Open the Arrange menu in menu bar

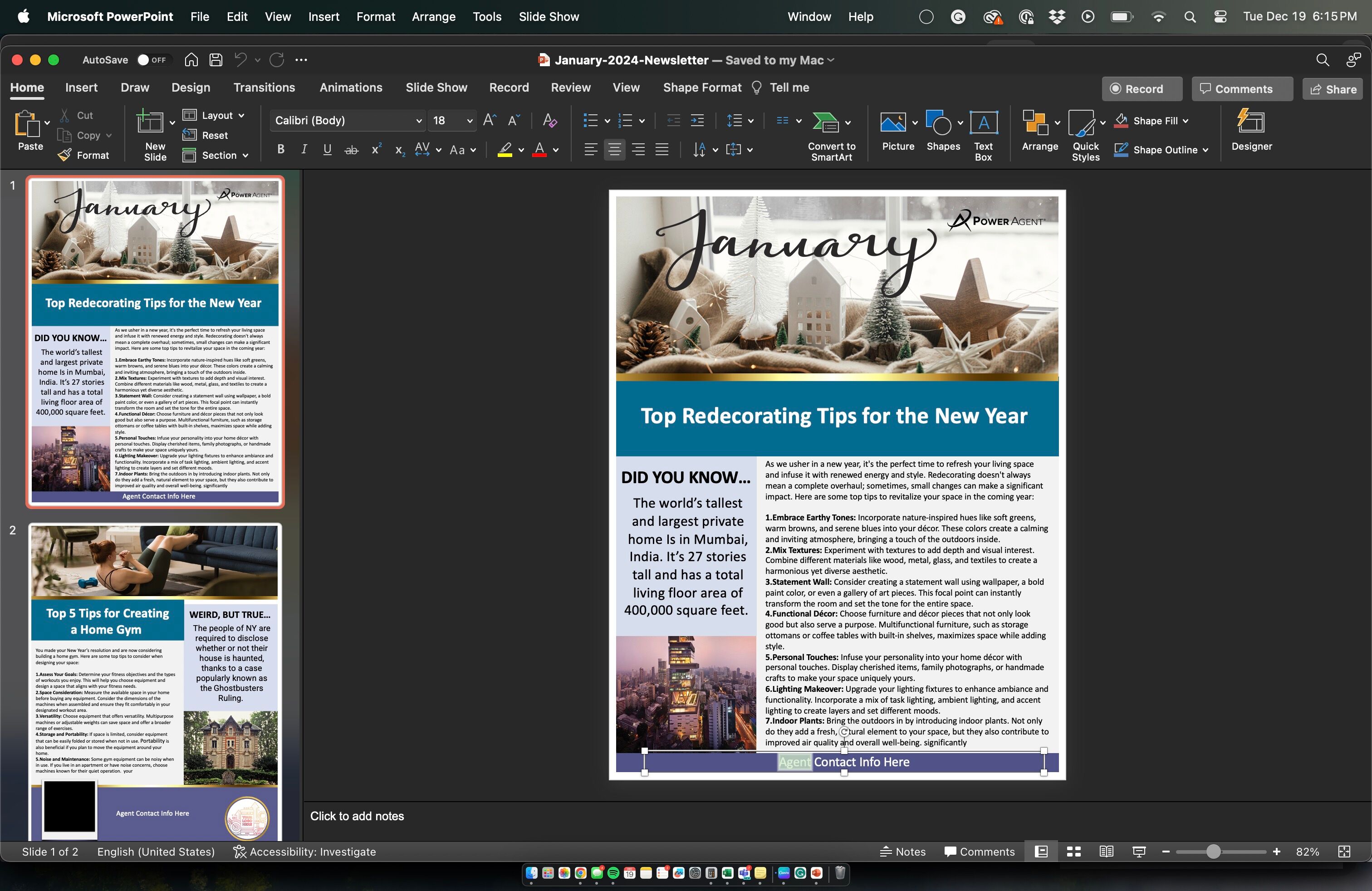coord(433,17)
